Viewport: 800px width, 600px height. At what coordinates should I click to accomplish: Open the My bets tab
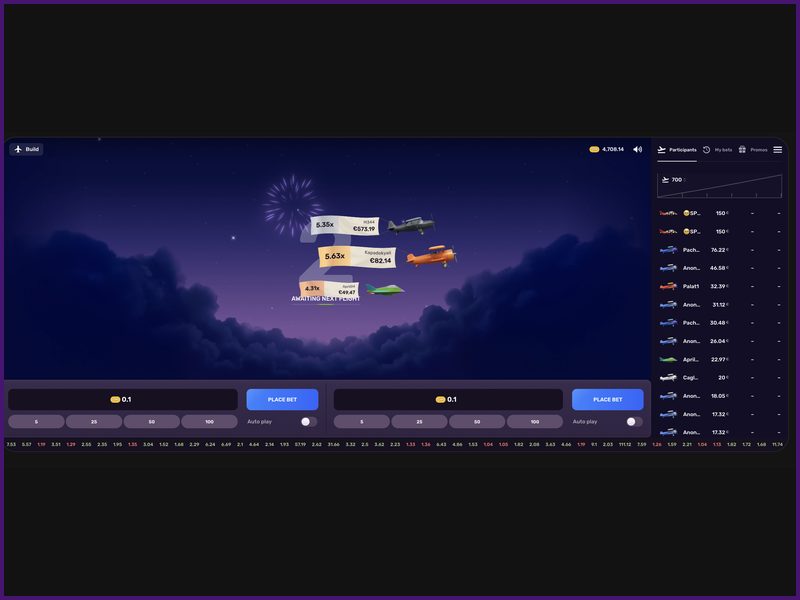tap(718, 150)
